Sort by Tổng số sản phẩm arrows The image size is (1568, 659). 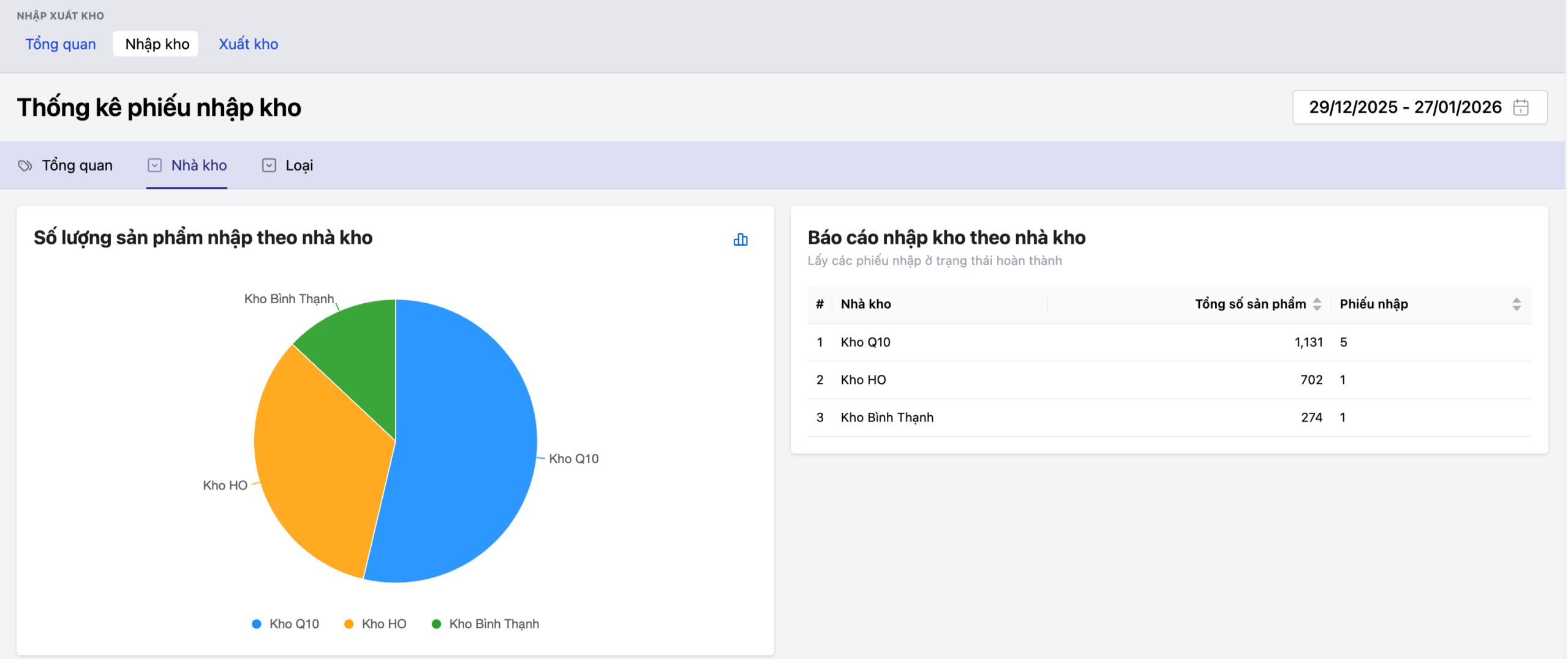pyautogui.click(x=1317, y=304)
